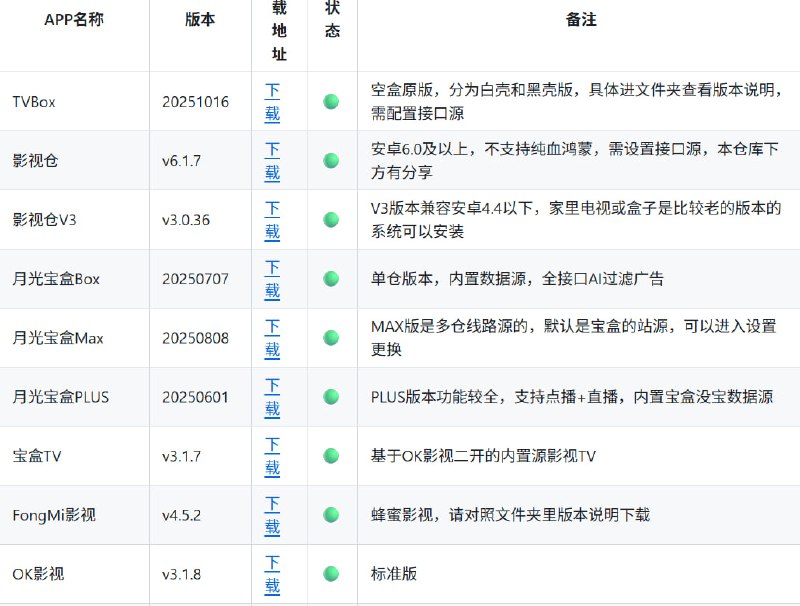Click the green indicator next to 月光宝盒Max
The image size is (800, 606).
point(330,338)
